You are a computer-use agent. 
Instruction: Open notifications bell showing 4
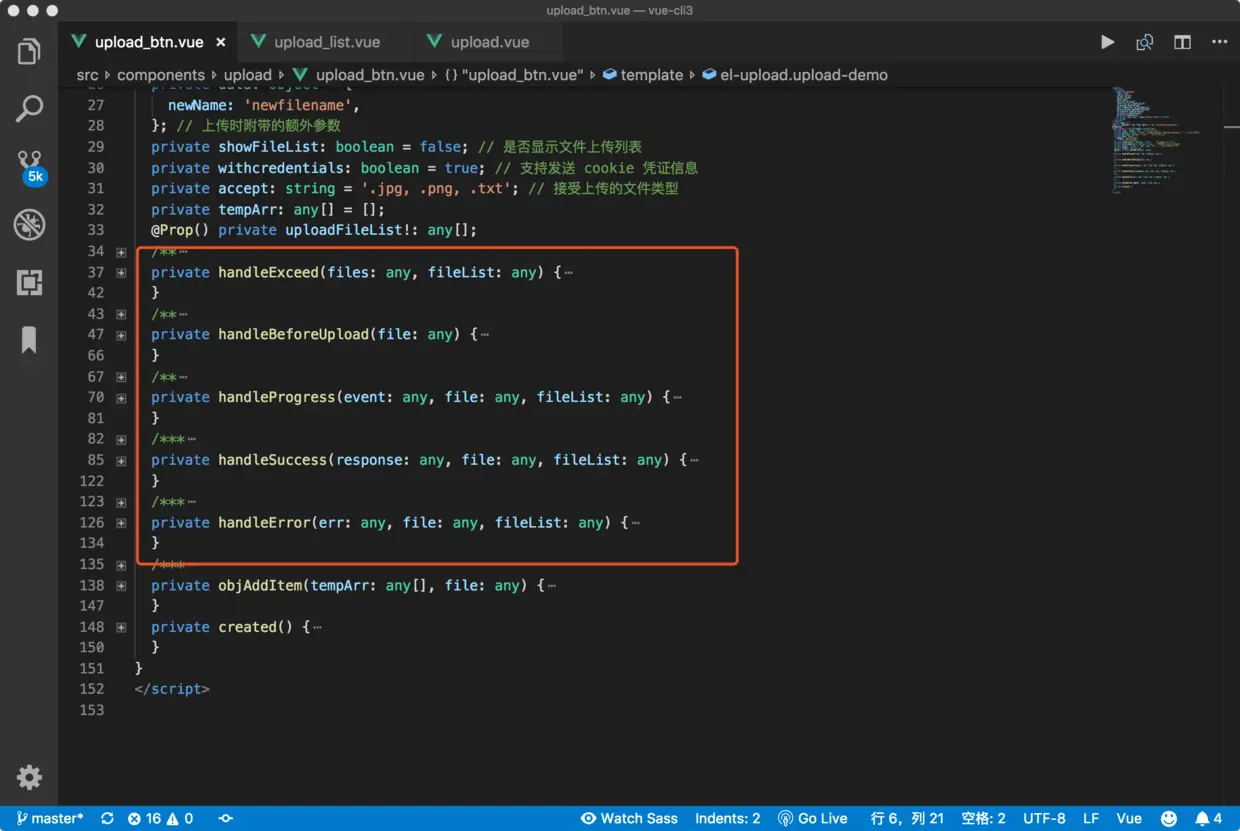(x=1209, y=818)
